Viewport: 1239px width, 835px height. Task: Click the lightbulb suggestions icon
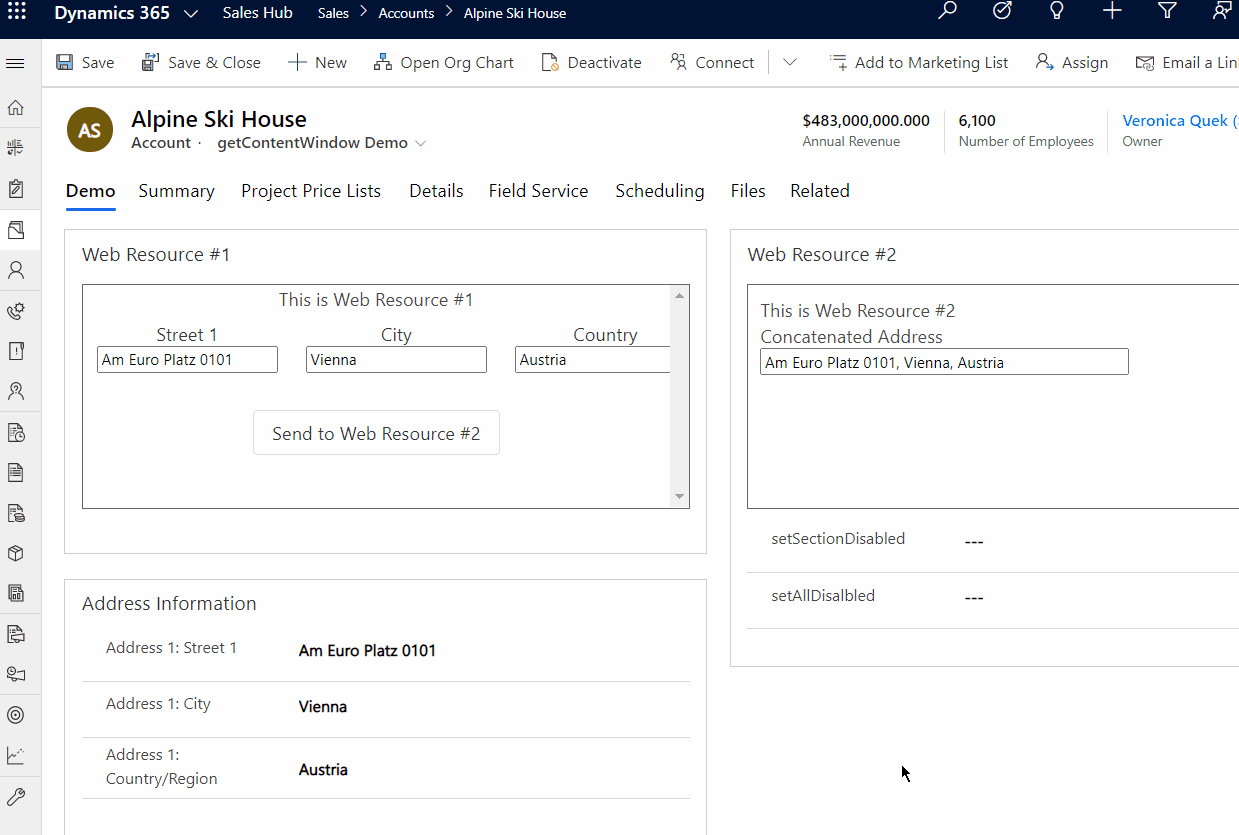(x=1056, y=12)
